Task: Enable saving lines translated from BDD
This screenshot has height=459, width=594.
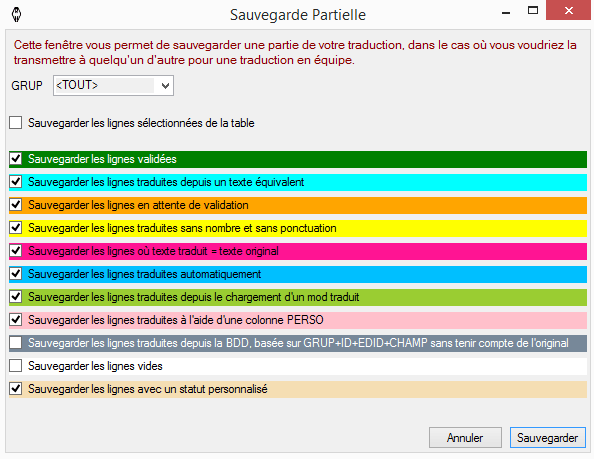Action: coord(16,343)
